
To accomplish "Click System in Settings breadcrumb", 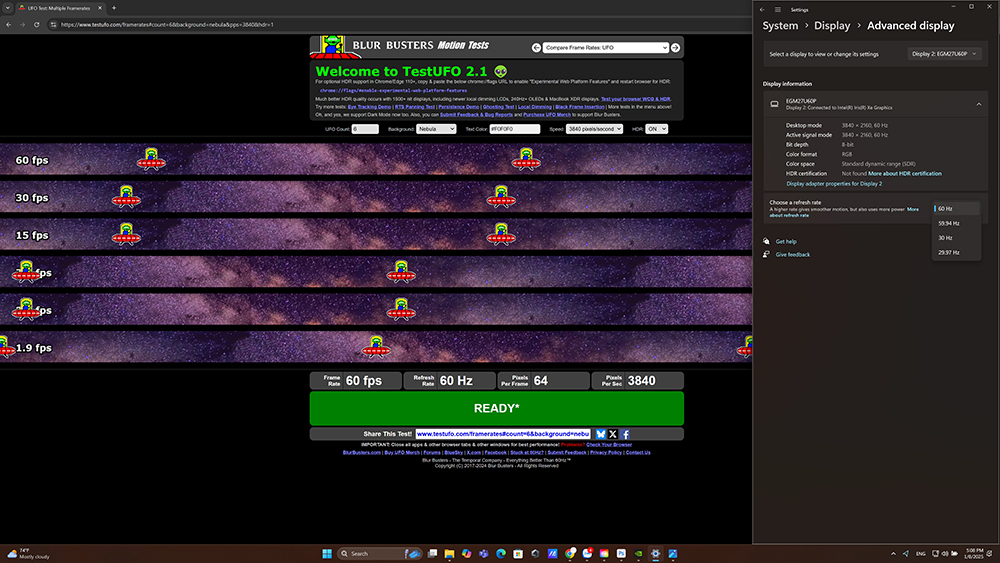I will click(x=780, y=26).
